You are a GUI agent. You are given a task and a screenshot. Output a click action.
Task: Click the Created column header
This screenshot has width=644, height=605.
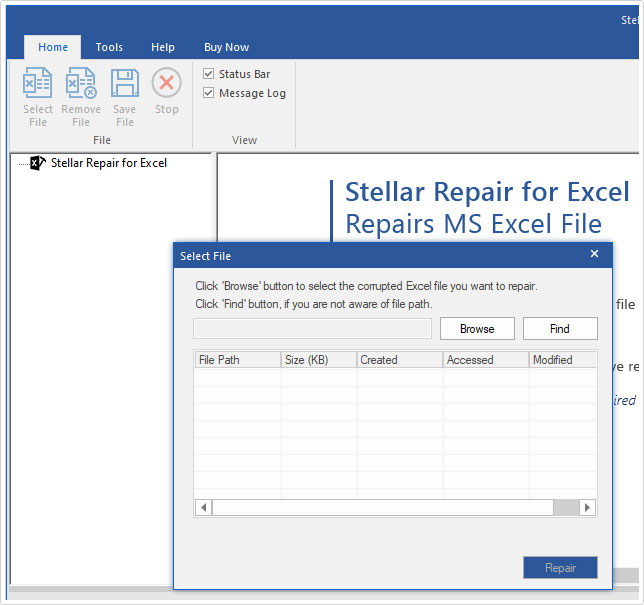pyautogui.click(x=400, y=360)
